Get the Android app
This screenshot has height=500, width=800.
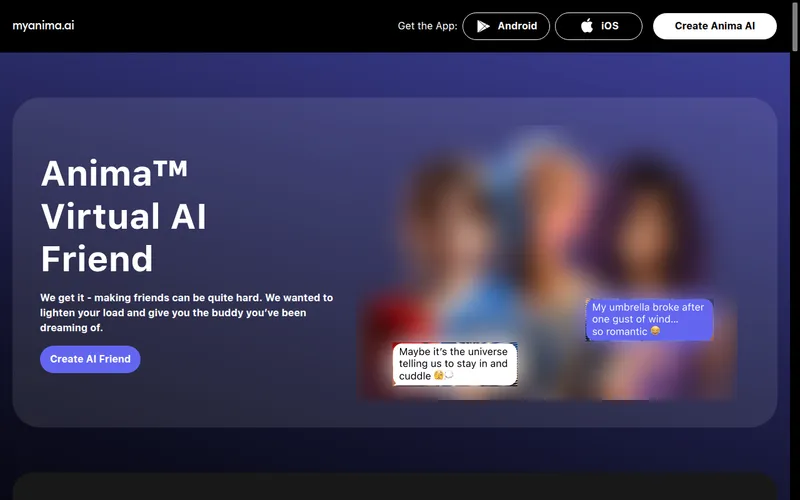tap(506, 26)
